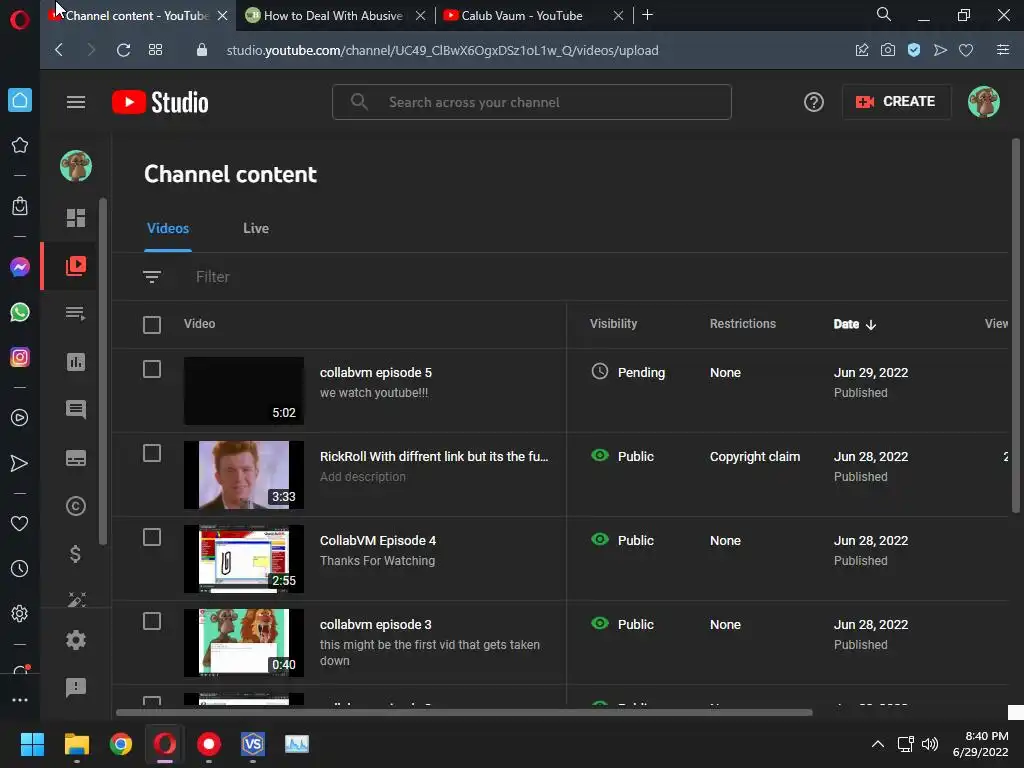Click the vertical page scrollbar
This screenshot has height=768, width=1024.
click(1016, 325)
